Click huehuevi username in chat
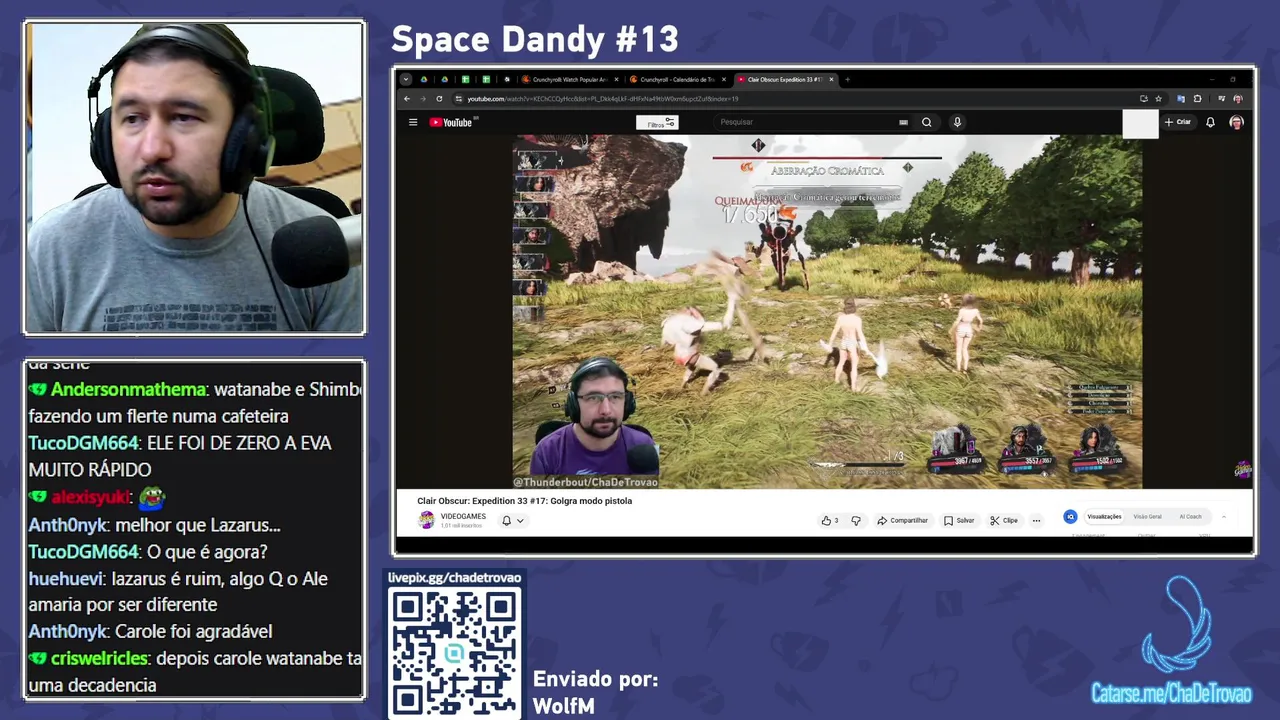 point(65,579)
